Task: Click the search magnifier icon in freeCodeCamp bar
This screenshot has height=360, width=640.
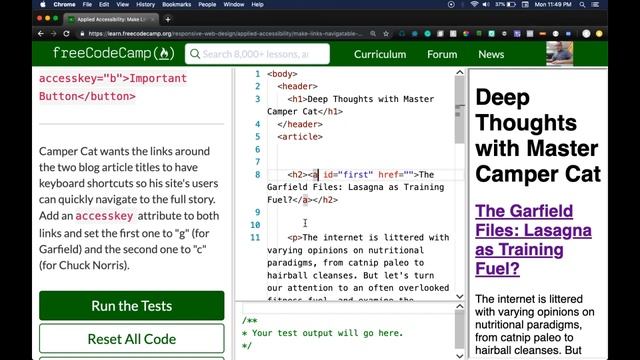Action: click(195, 54)
